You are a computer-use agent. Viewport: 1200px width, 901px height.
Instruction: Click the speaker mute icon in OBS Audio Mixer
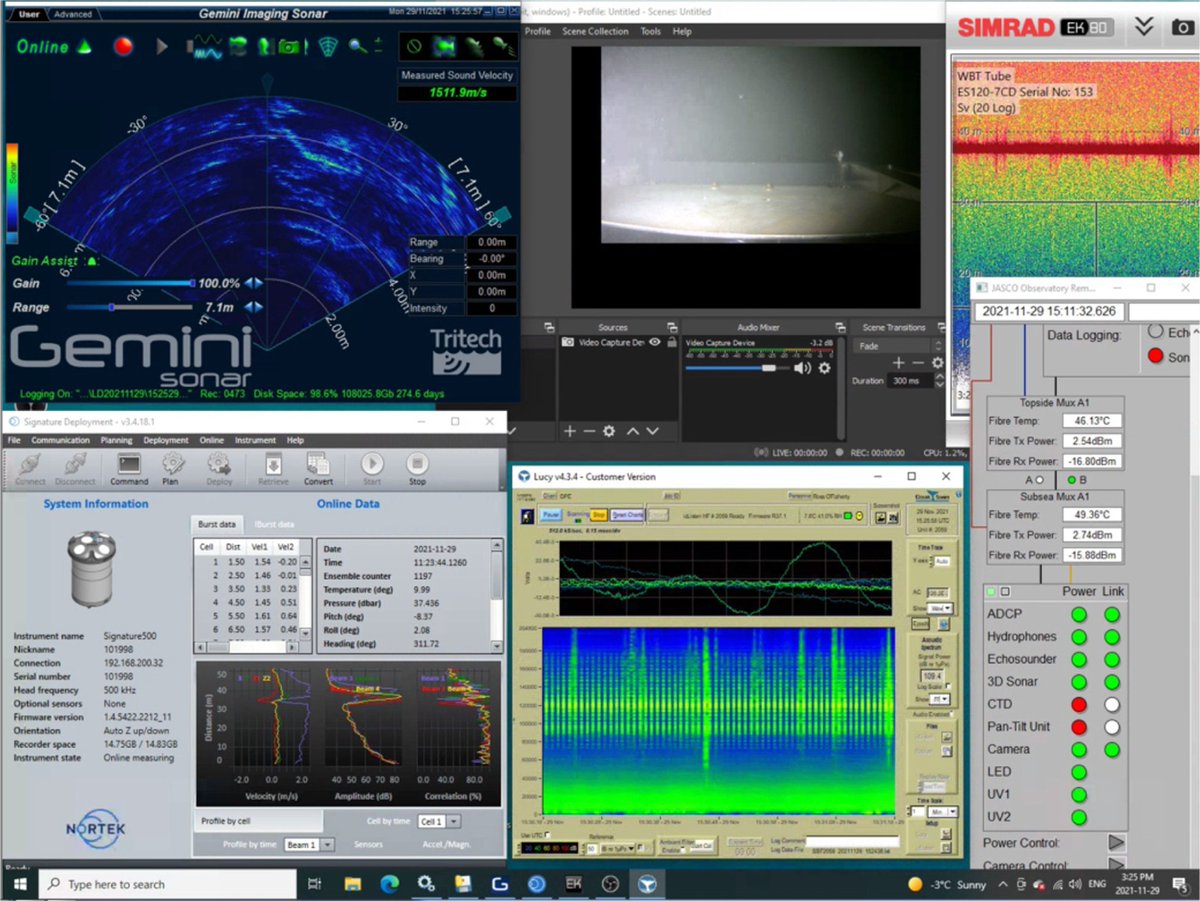click(802, 368)
